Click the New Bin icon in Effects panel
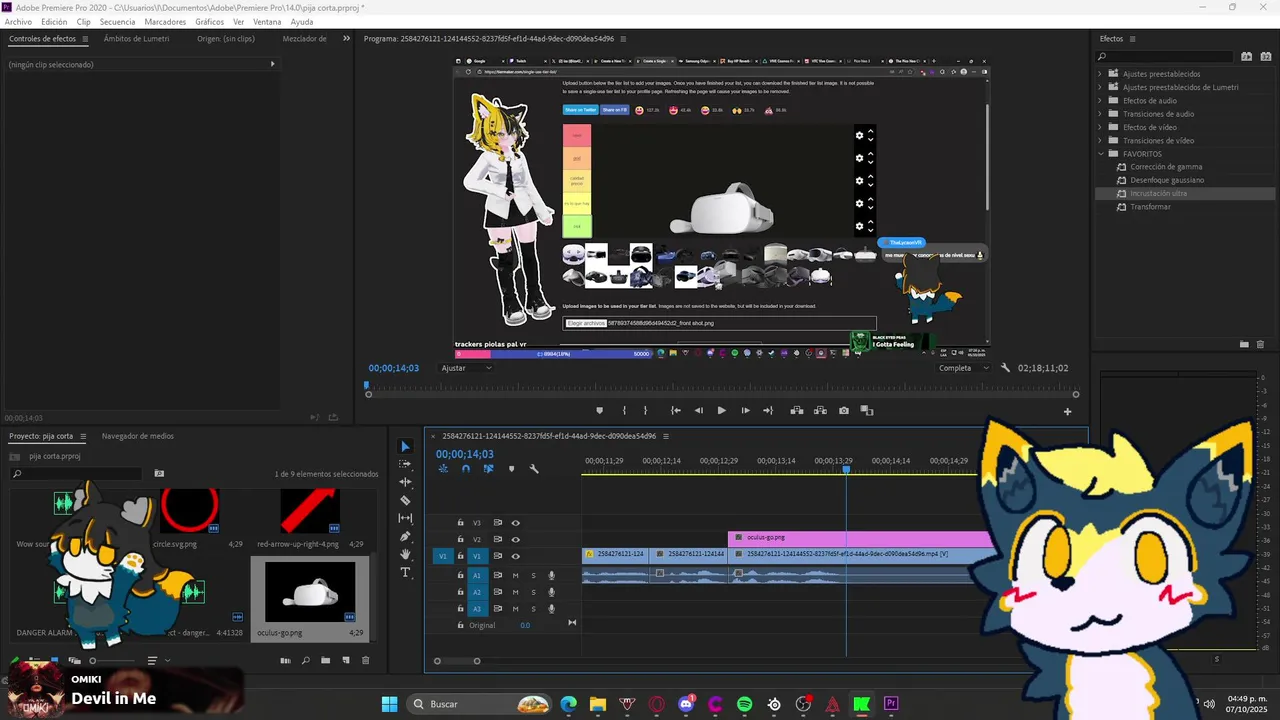The height and width of the screenshot is (720, 1280). click(x=1244, y=344)
